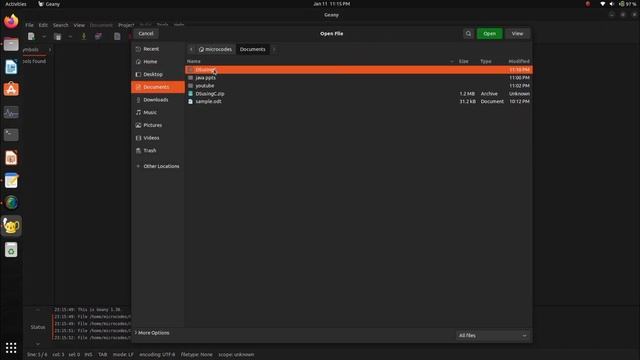Image resolution: width=640 pixels, height=360 pixels.
Task: Open new-file template dropdown arrow in Geany toolbar
Action: (44, 36)
